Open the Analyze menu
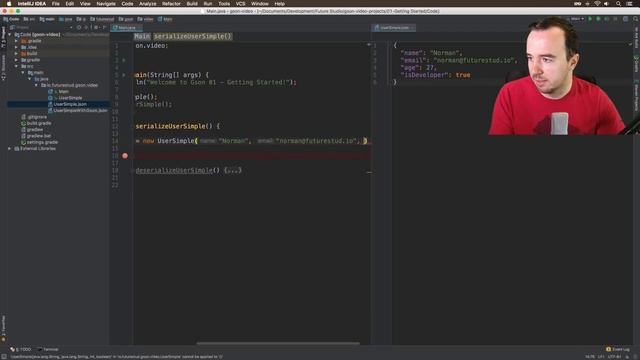Image resolution: width=640 pixels, height=360 pixels. 148,4
